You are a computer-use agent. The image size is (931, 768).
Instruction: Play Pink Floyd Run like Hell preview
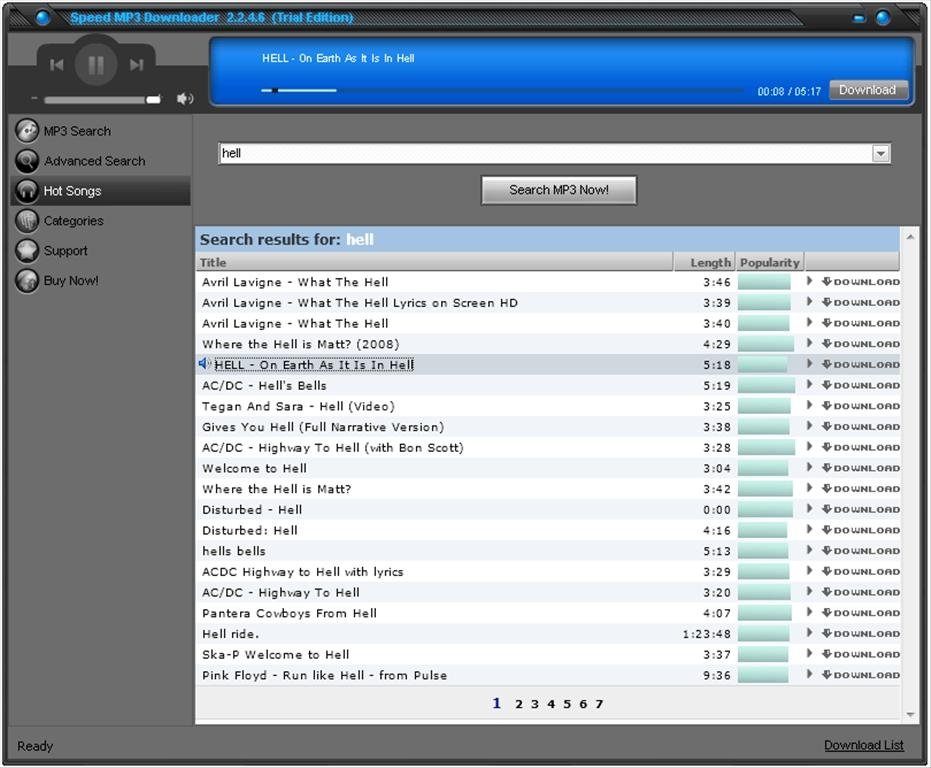809,674
